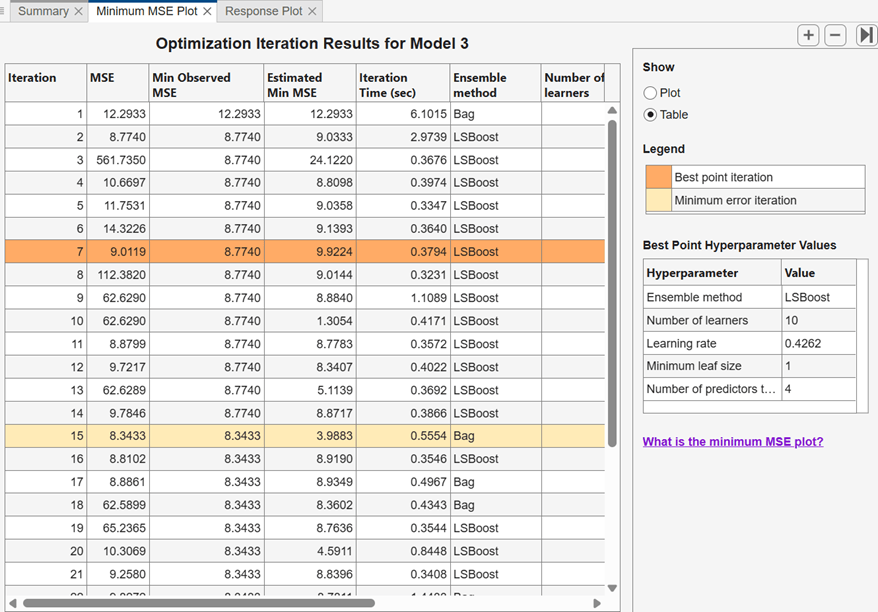The image size is (878, 612).
Task: Click the Iteration Time (sec) column header
Action: tap(403, 83)
